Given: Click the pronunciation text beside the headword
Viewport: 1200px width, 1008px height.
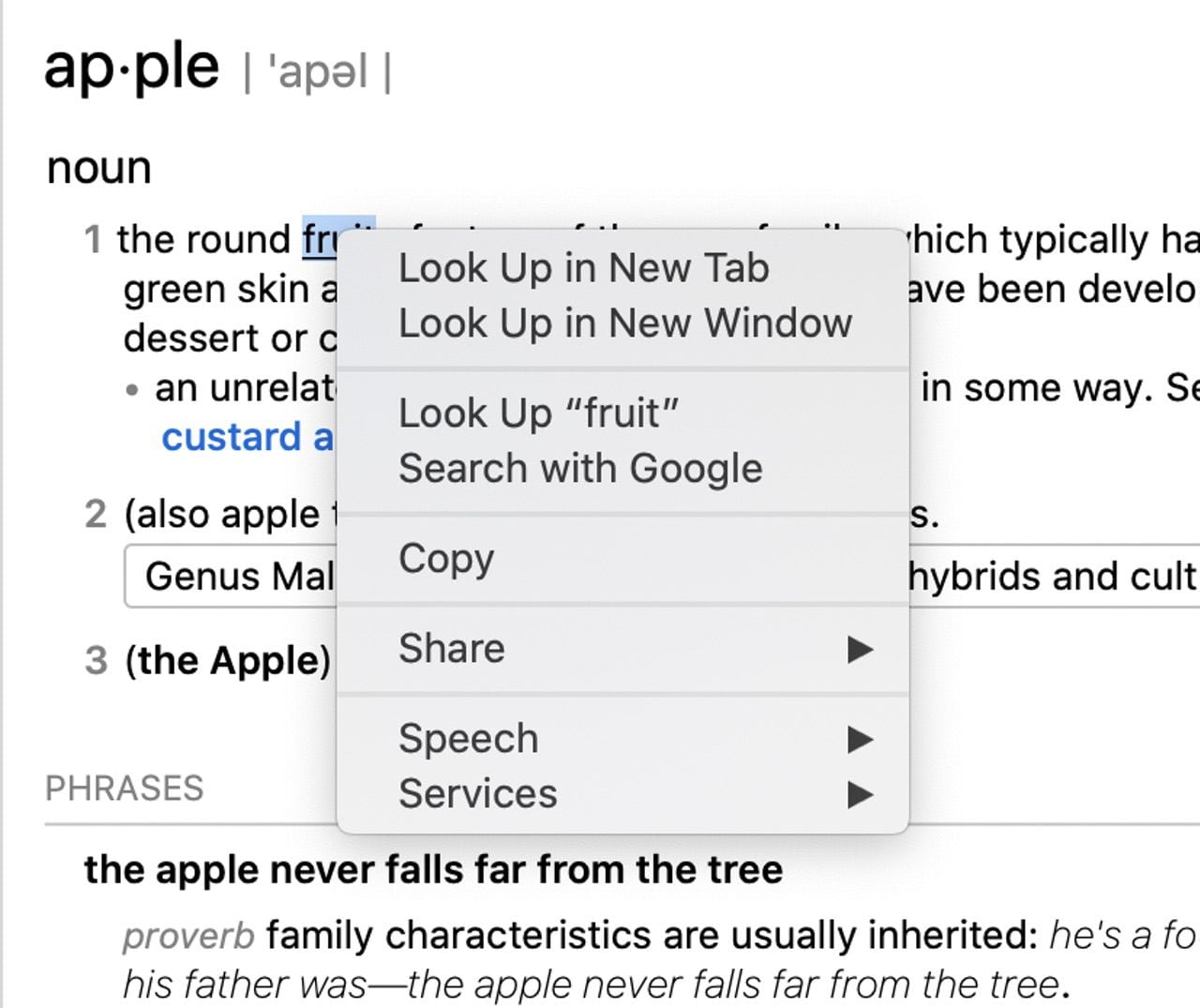Looking at the screenshot, I should click(317, 72).
